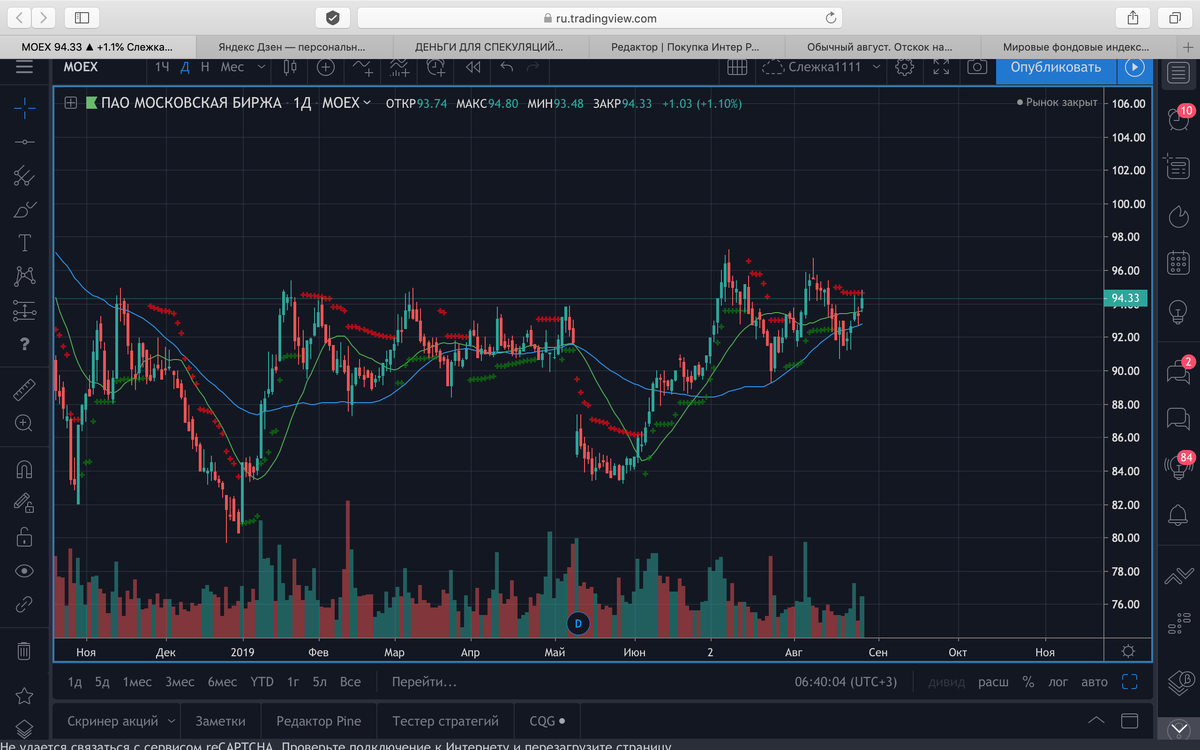Start bar replay rewind icon

(x=473, y=67)
